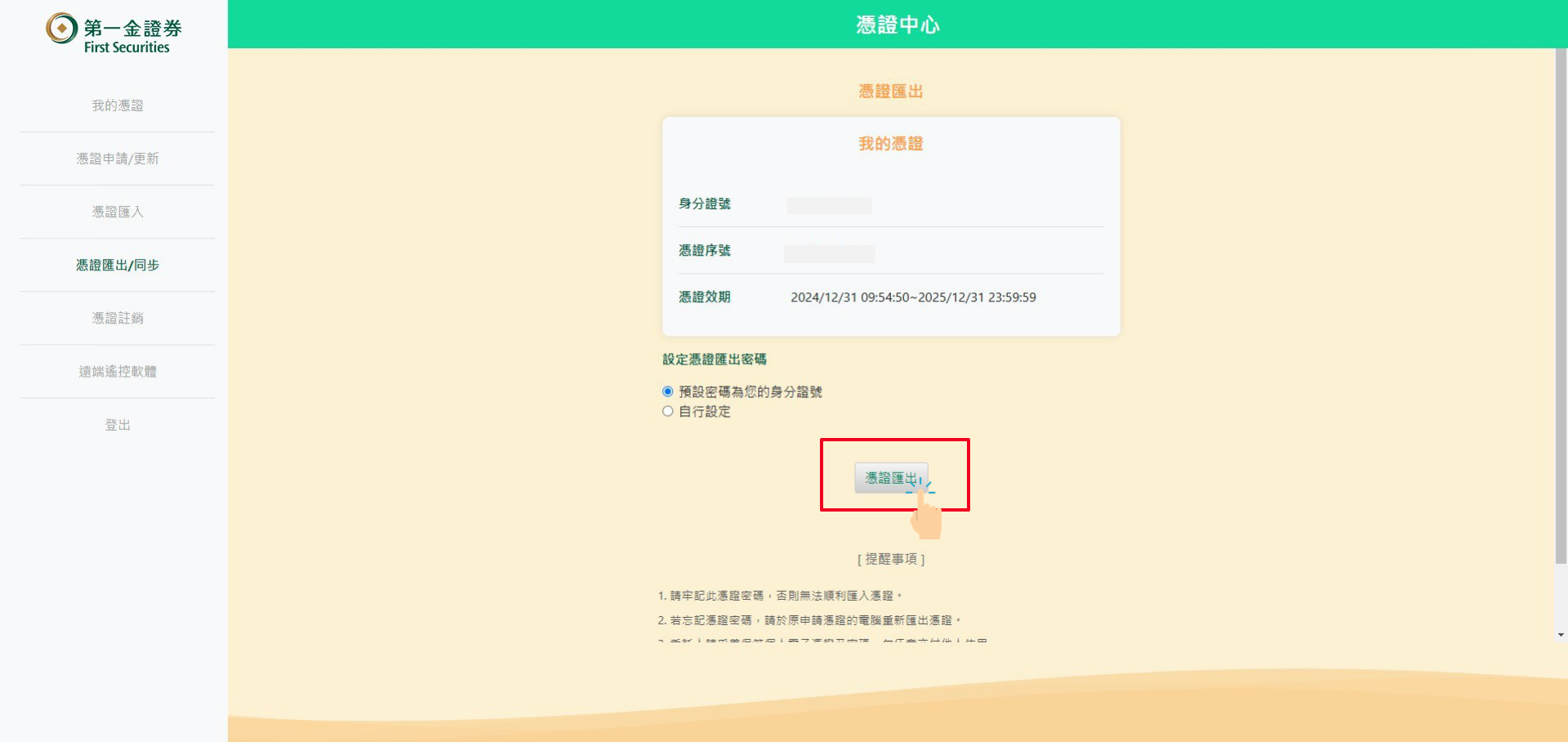Open 遠端遙控軟體 in sidebar

(118, 371)
